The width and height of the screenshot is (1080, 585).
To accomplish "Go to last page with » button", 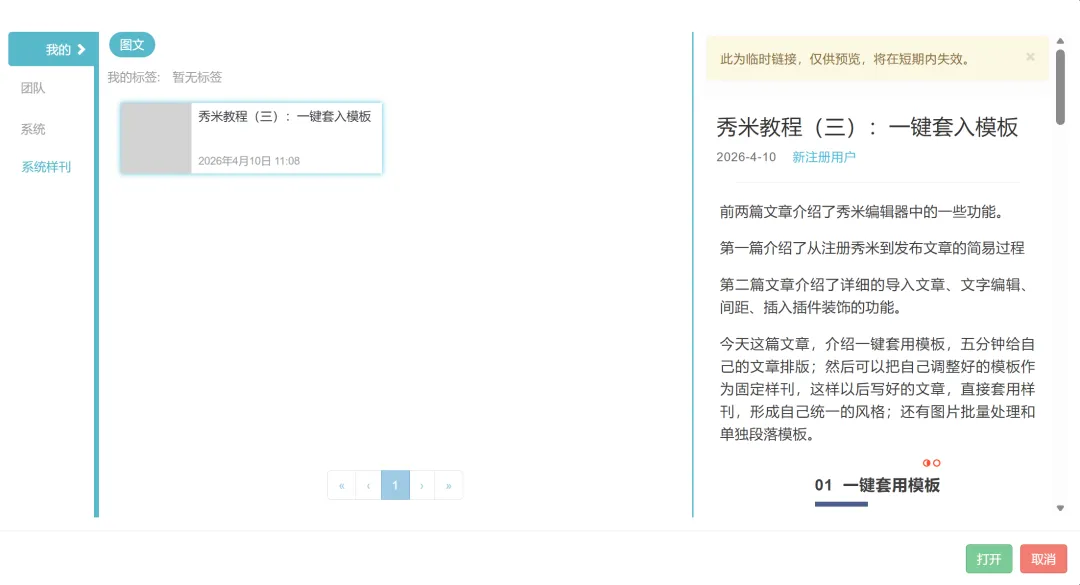I will tap(448, 486).
